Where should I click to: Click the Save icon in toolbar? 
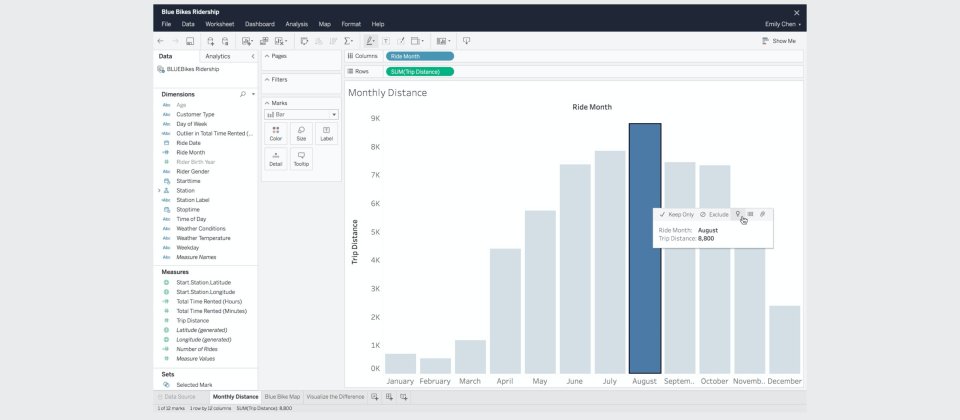(x=190, y=41)
